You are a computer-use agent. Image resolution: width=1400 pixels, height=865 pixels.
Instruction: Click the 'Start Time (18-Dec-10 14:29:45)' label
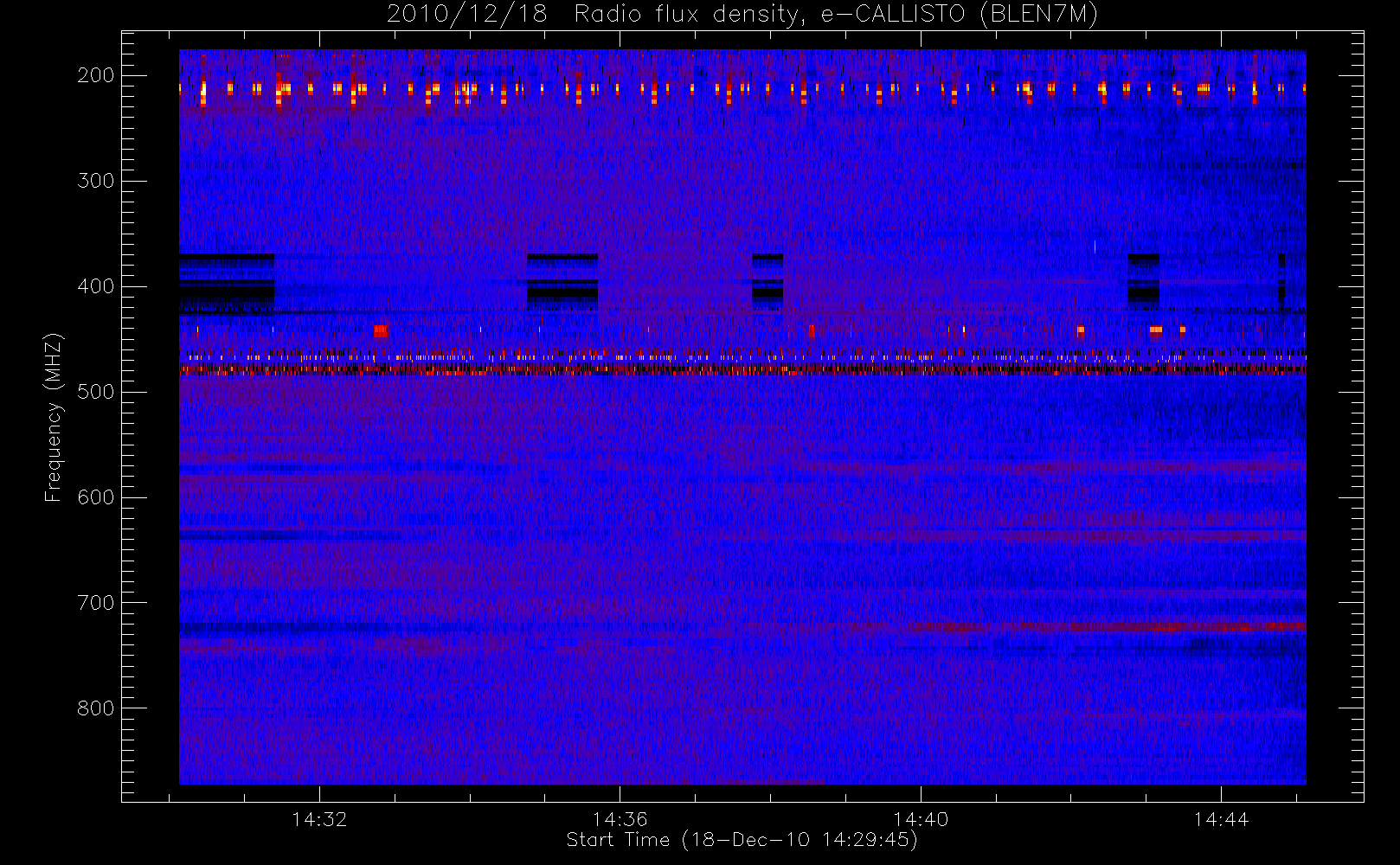tap(742, 840)
